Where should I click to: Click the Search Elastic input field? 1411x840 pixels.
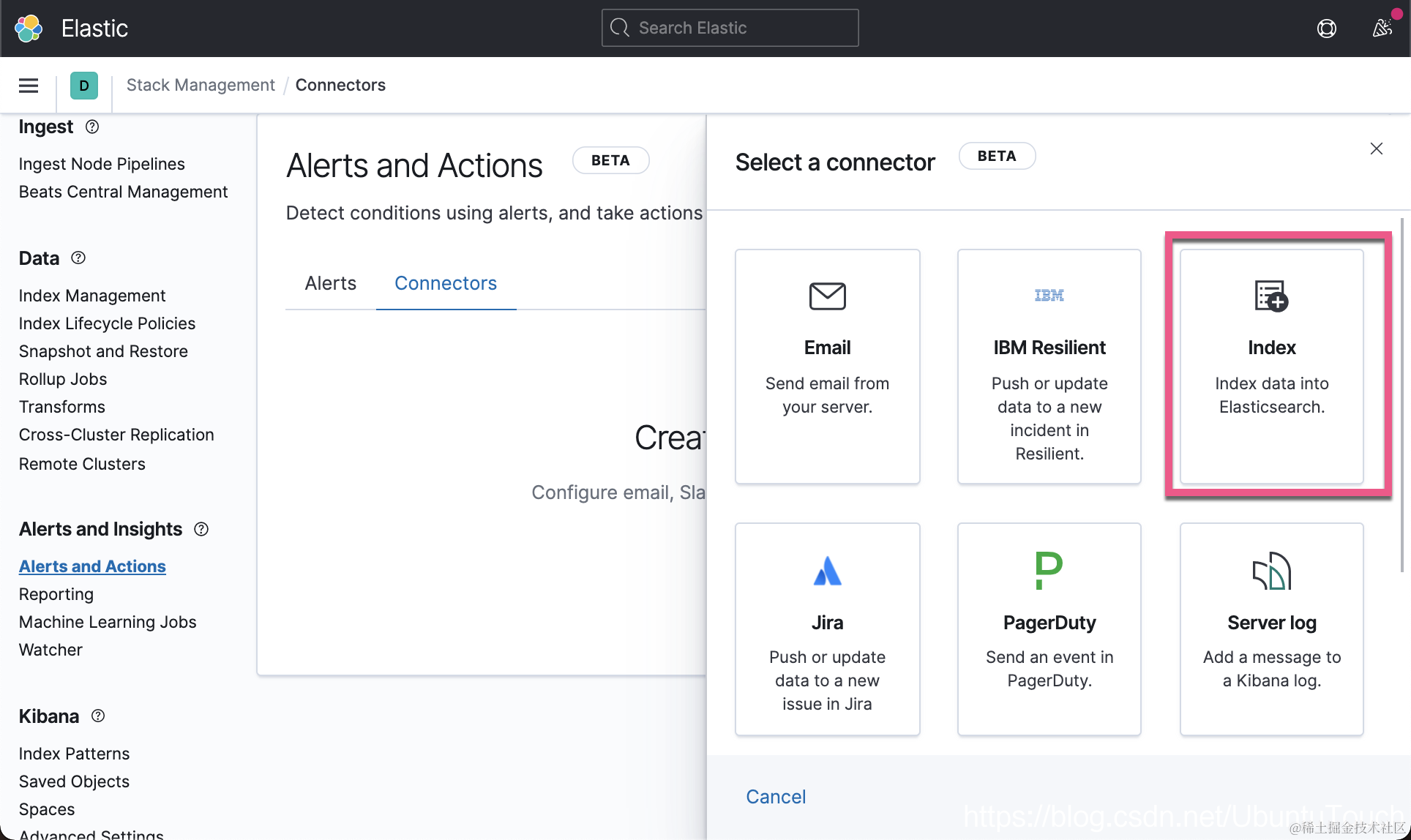coord(730,28)
